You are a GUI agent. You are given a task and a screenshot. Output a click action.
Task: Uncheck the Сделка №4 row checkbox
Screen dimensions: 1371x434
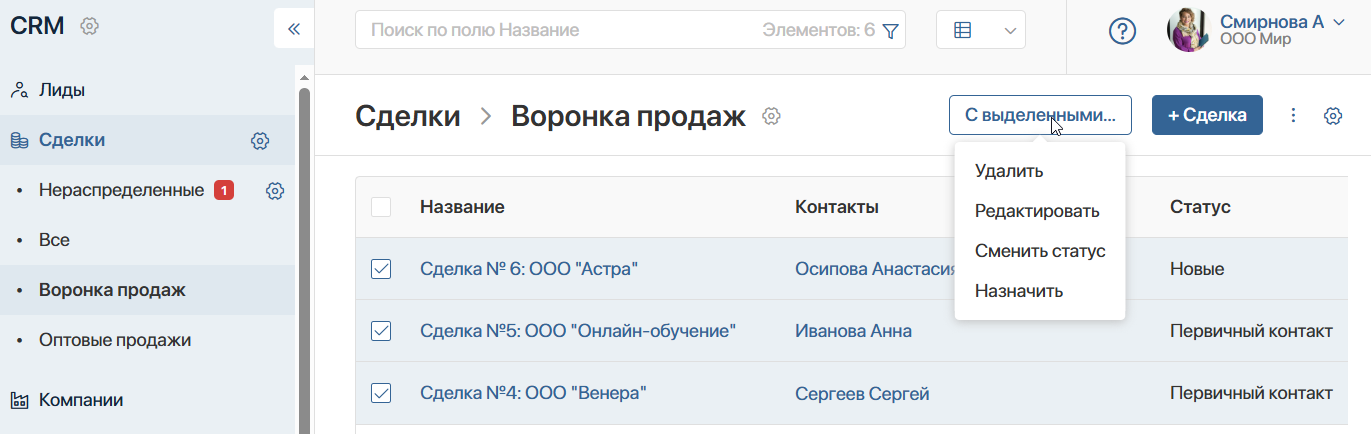381,394
